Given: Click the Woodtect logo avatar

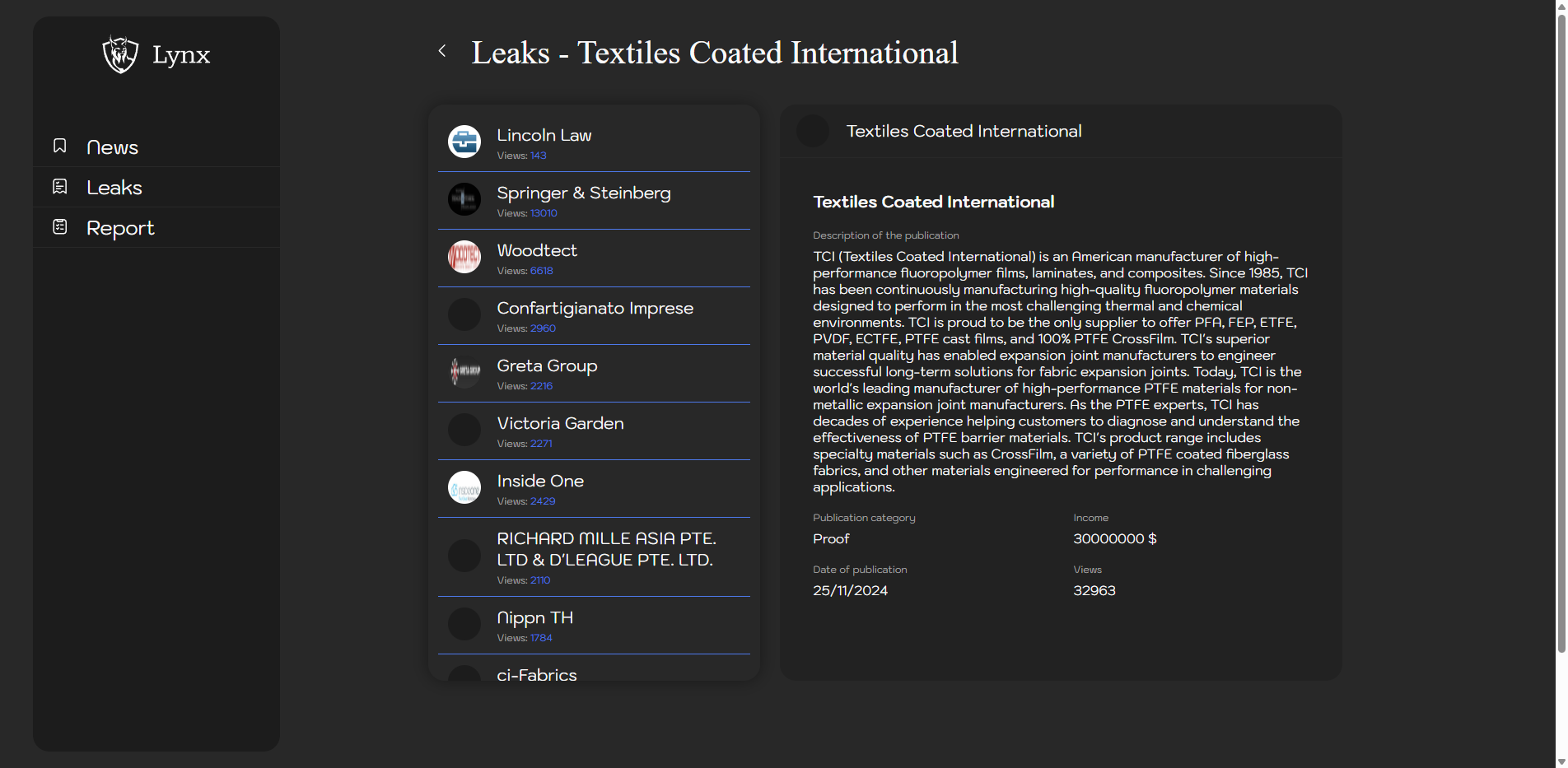Looking at the screenshot, I should tap(464, 257).
